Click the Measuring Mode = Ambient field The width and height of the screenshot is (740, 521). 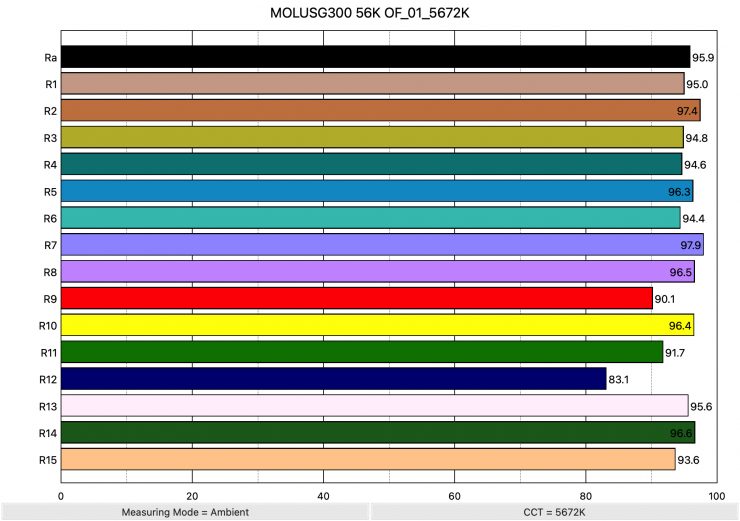pyautogui.click(x=184, y=511)
